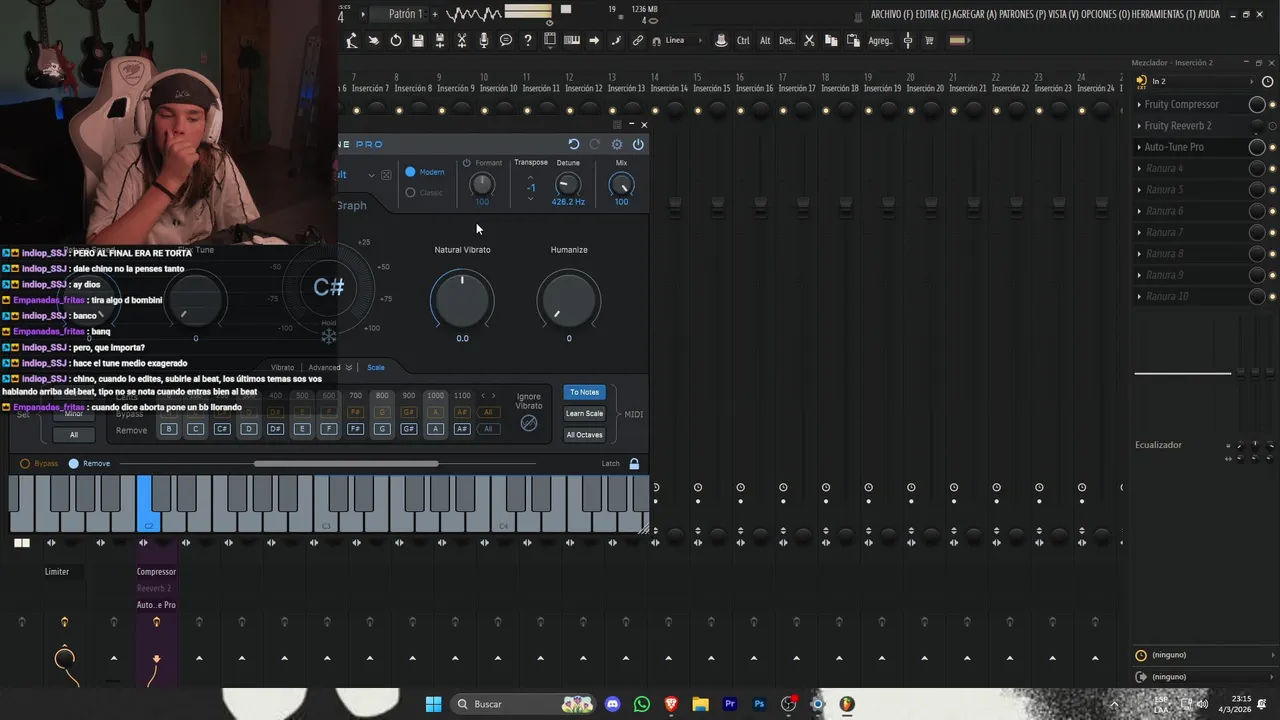Click the circular refresh arrow toolbar icon
Viewport: 1280px width, 720px height.
(x=396, y=41)
